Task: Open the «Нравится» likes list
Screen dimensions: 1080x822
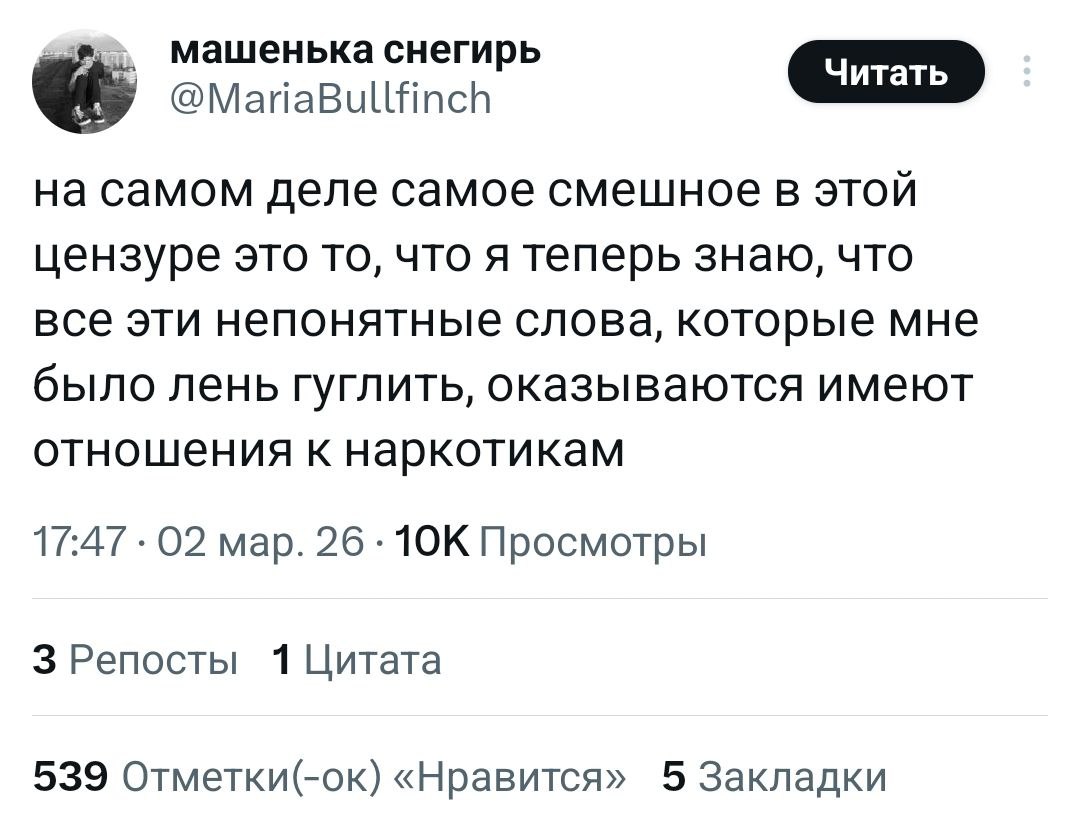Action: coord(503,777)
